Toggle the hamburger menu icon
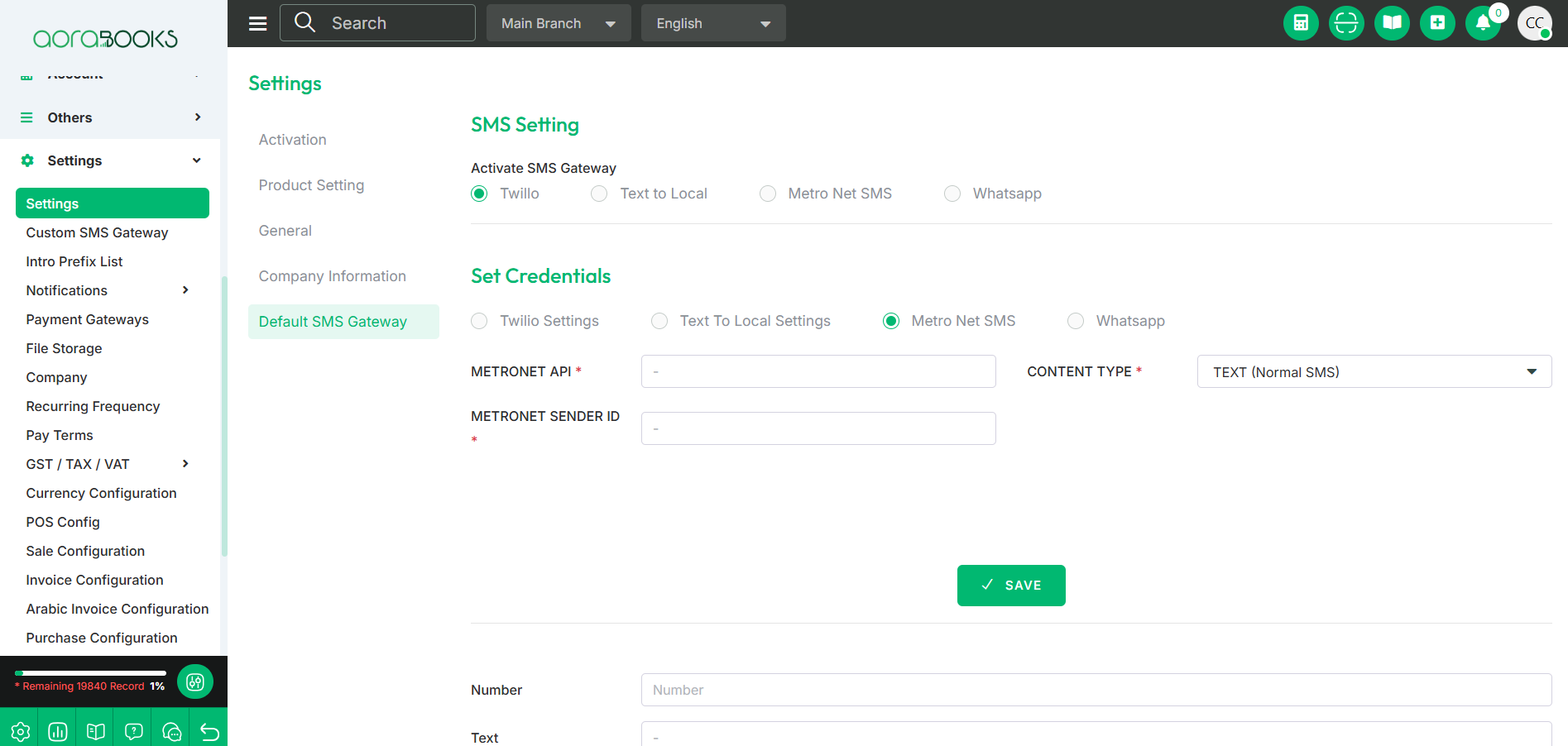 point(258,23)
